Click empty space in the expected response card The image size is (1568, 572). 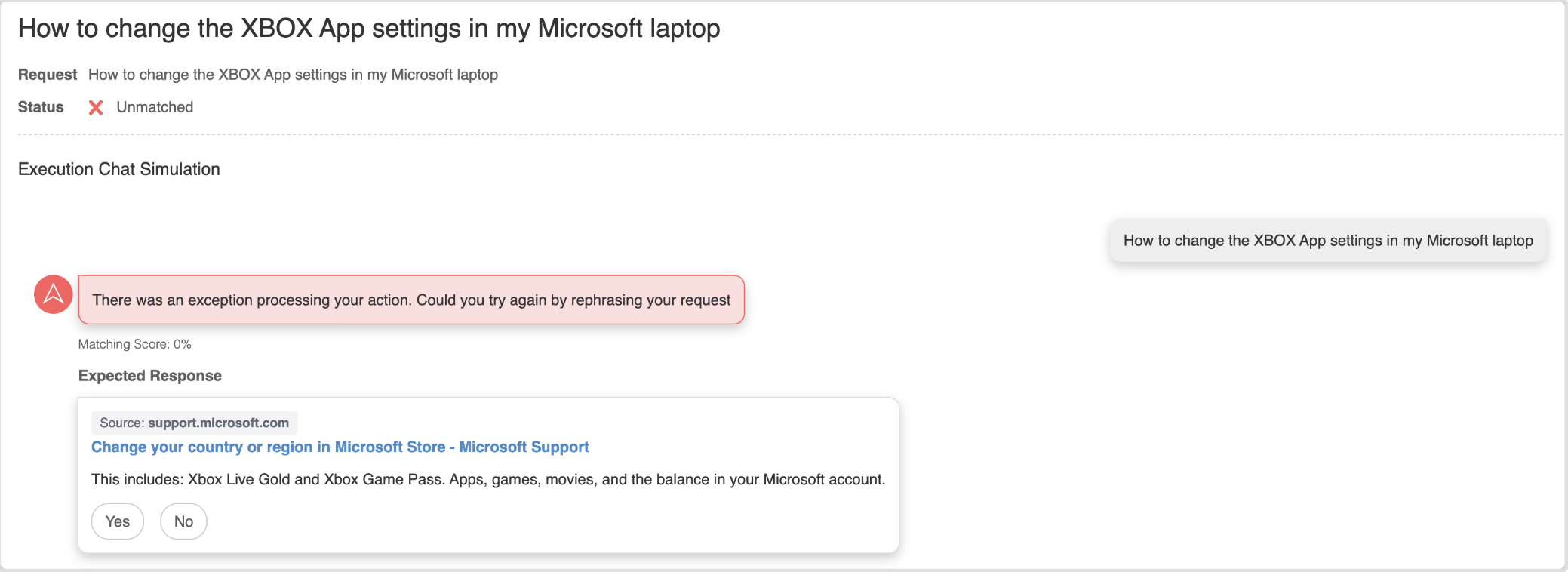(604, 521)
